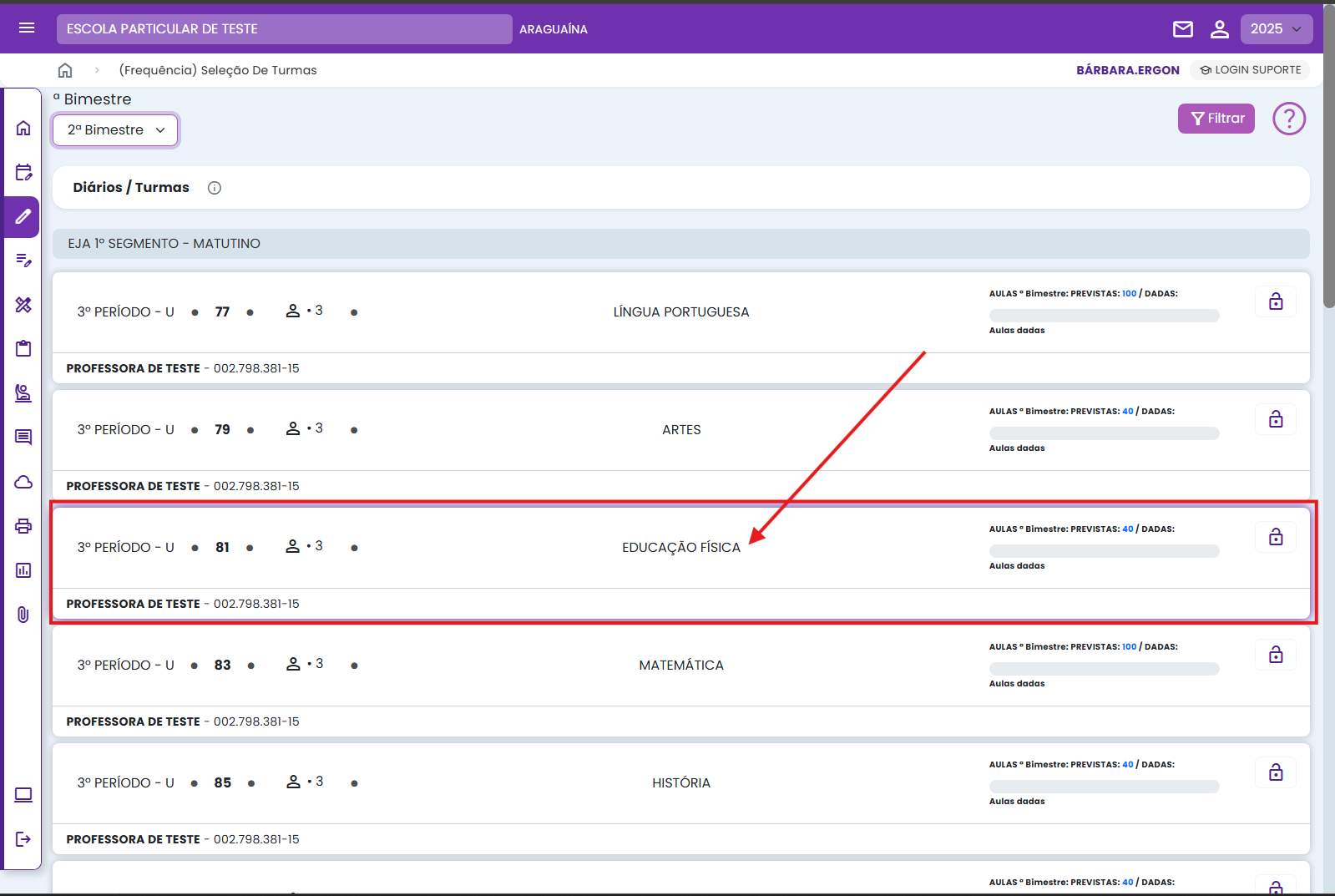Open the 2025 year selector
1335x896 pixels.
tap(1276, 29)
